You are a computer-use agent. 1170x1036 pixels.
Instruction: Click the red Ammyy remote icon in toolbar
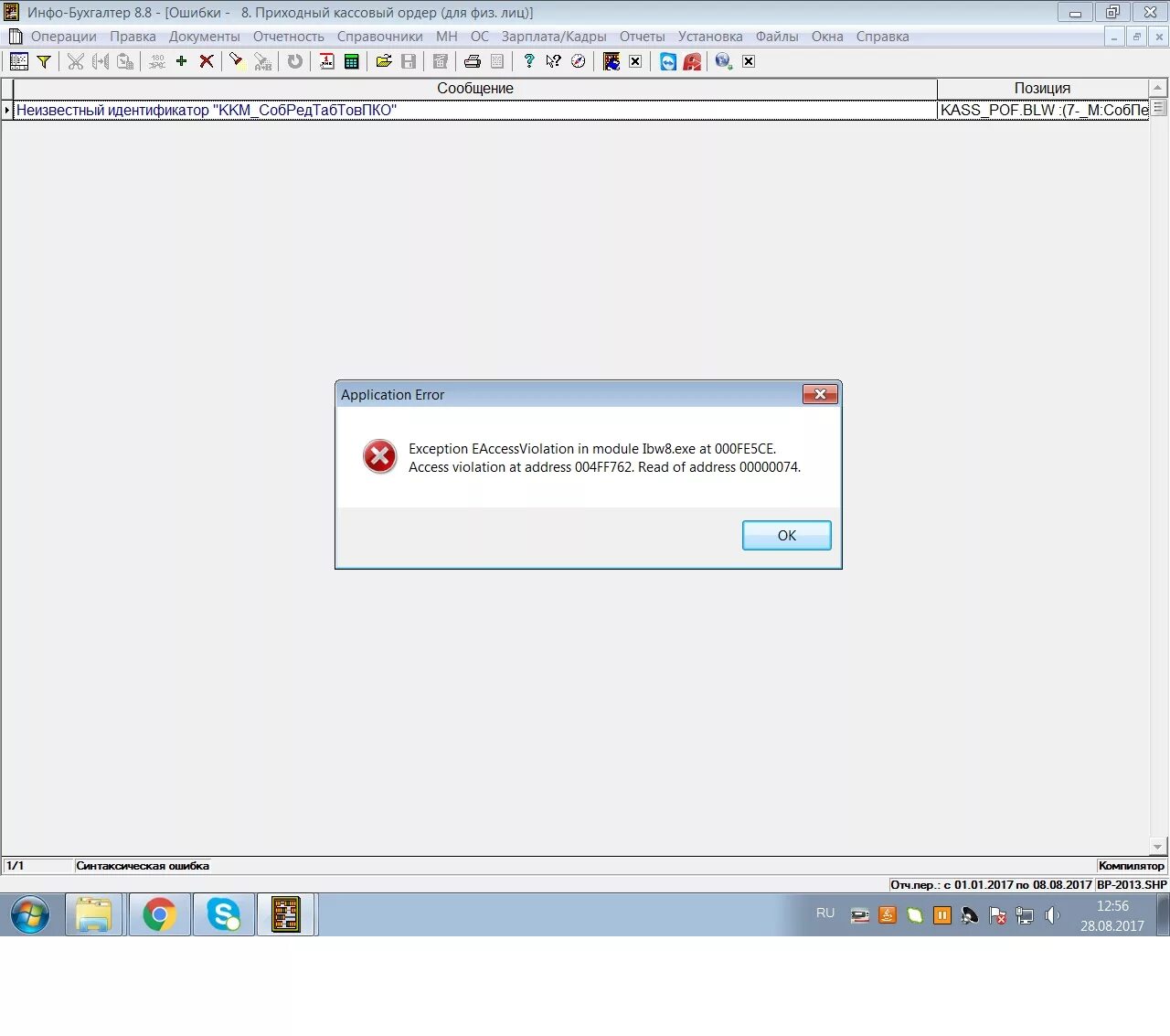693,61
